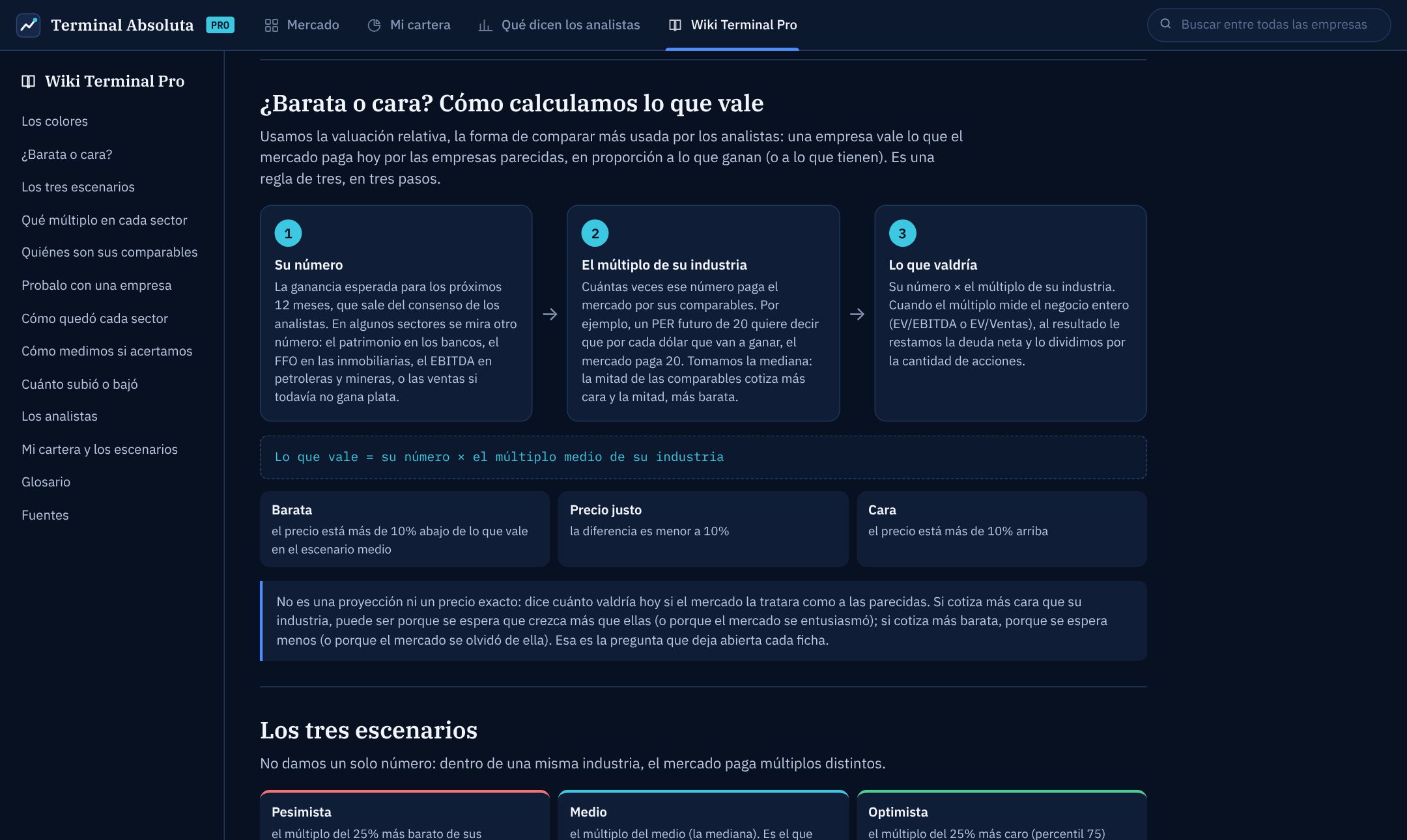Open the Mi cartera tab
This screenshot has height=840, width=1407.
click(409, 25)
